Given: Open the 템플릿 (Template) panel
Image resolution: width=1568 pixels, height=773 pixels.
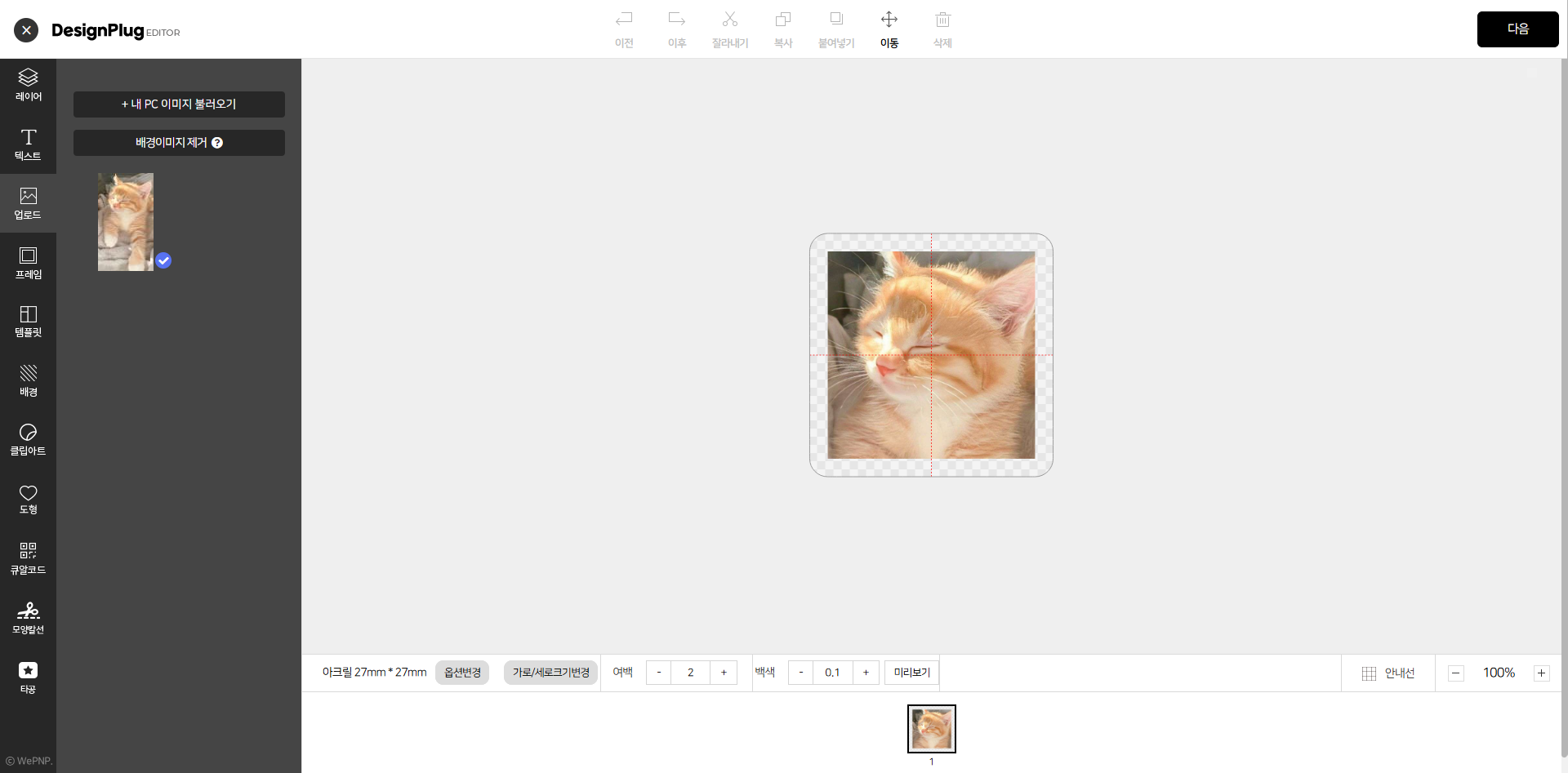Looking at the screenshot, I should (28, 322).
